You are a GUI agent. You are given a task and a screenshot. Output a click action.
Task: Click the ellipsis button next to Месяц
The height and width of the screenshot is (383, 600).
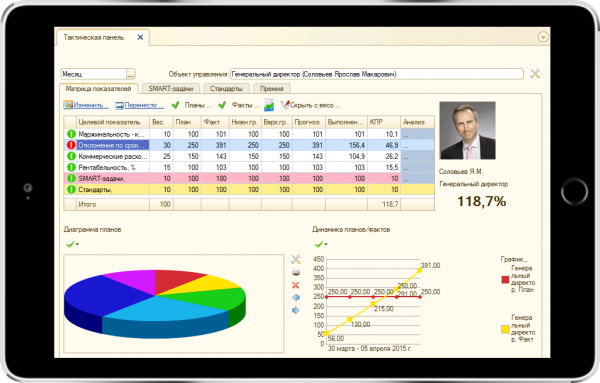click(131, 74)
